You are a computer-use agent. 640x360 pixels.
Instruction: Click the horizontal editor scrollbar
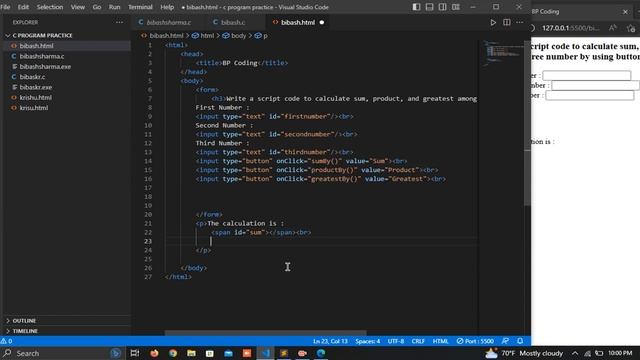click(x=265, y=333)
